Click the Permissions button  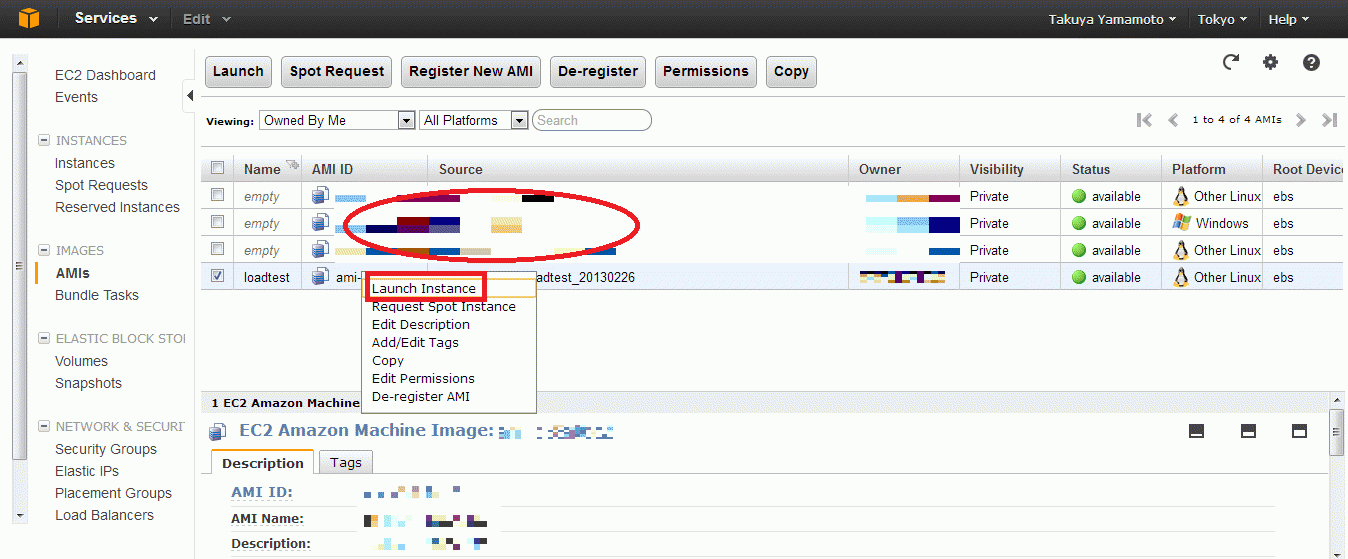pos(706,71)
